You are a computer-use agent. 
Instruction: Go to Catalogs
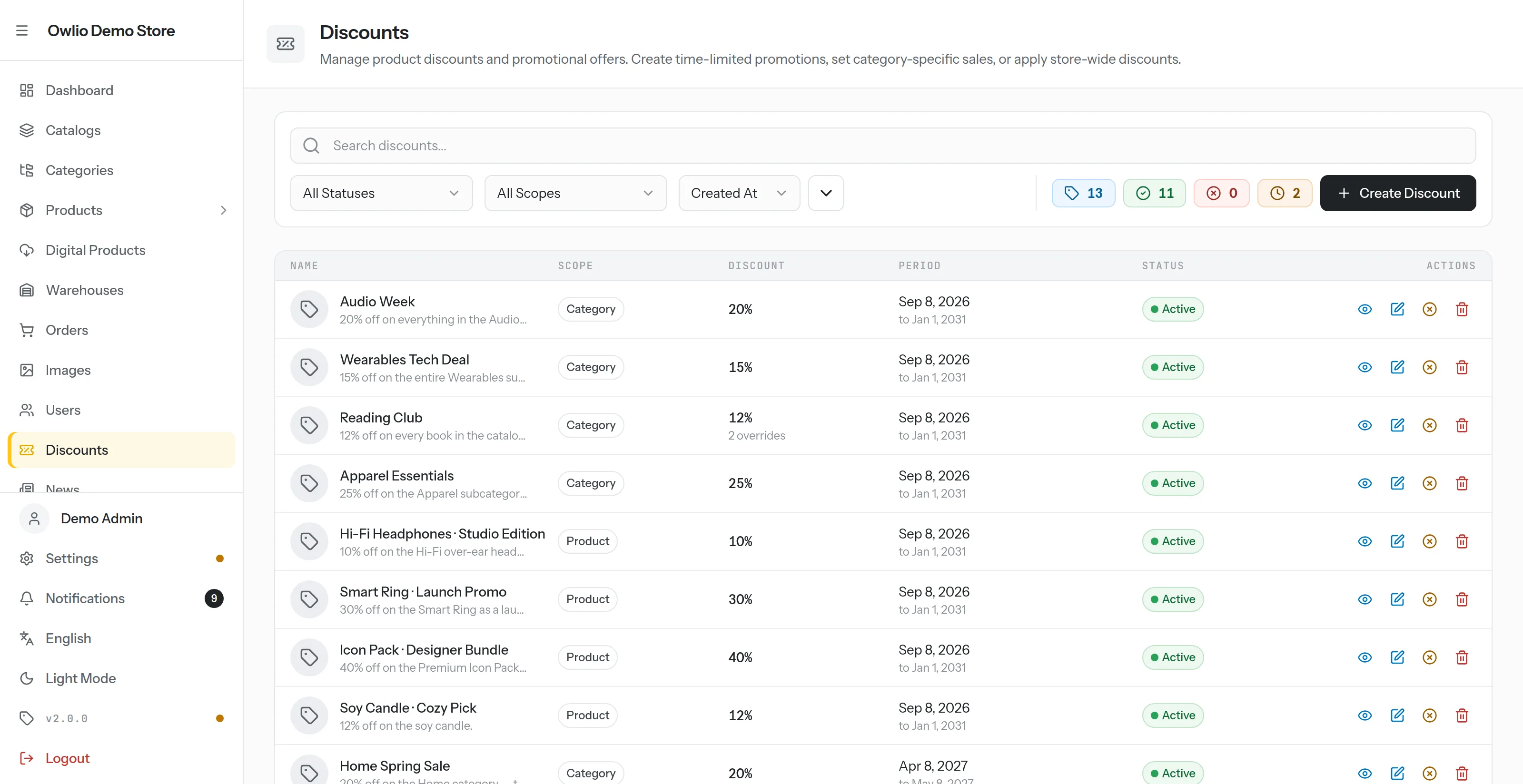click(x=121, y=130)
